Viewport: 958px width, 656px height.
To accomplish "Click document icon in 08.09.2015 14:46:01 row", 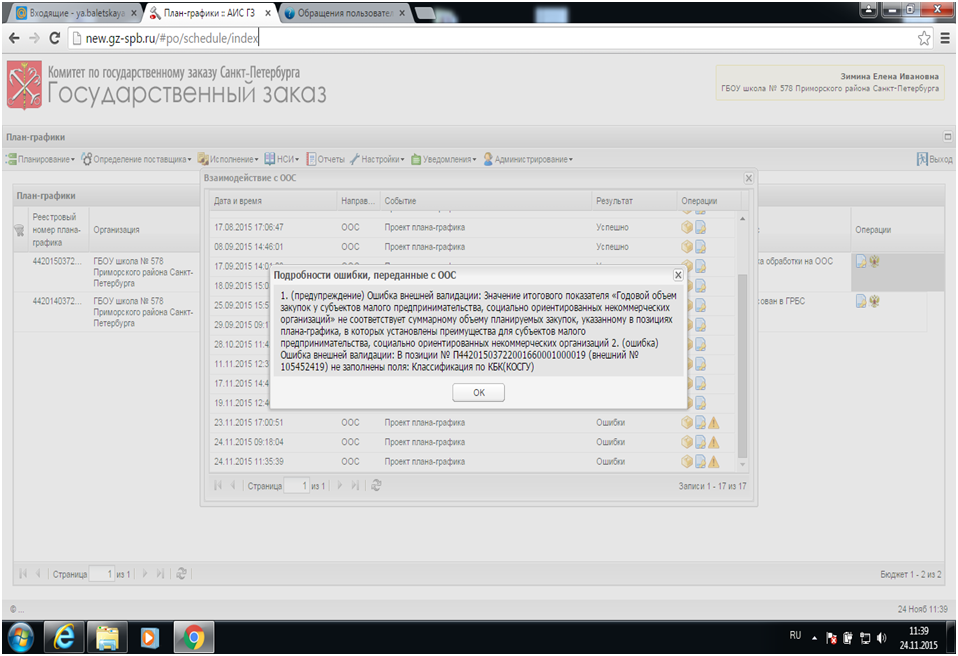I will [x=700, y=247].
